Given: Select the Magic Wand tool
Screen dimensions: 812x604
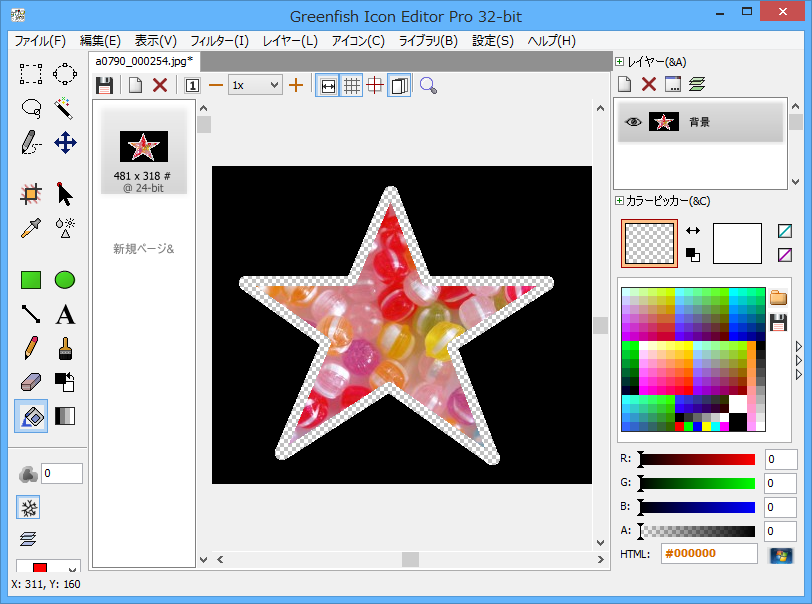Looking at the screenshot, I should (65, 107).
